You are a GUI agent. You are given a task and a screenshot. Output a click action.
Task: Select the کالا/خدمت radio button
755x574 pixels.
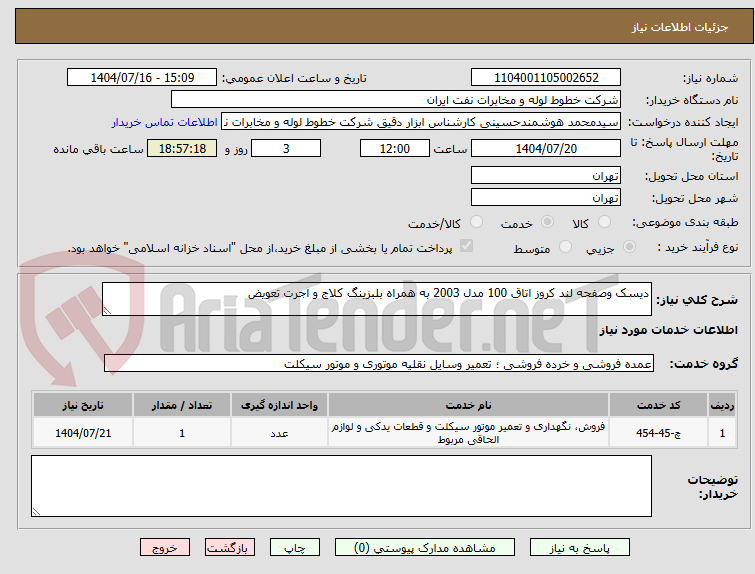(x=476, y=222)
